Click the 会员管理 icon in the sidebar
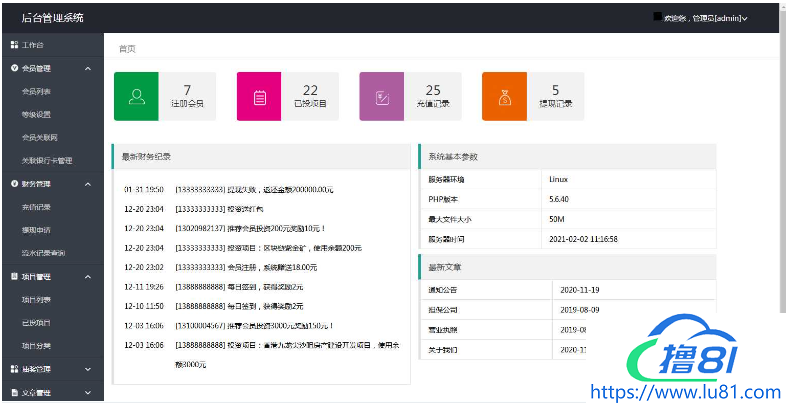The image size is (786, 403). click(x=13, y=68)
